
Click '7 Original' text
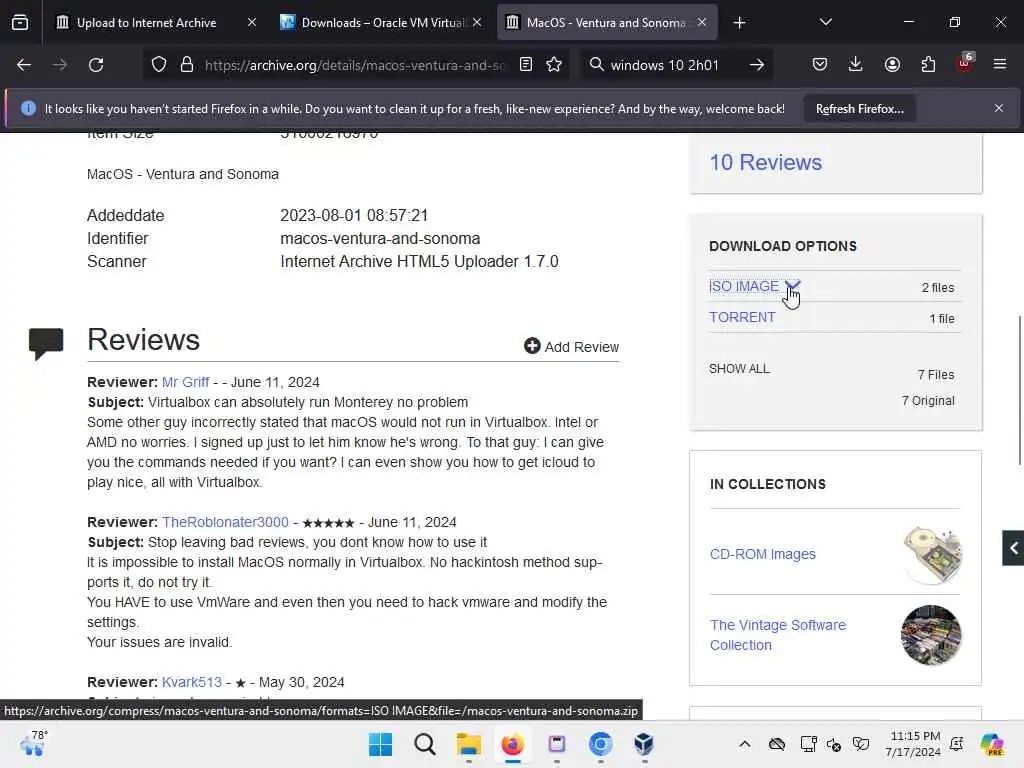click(928, 401)
